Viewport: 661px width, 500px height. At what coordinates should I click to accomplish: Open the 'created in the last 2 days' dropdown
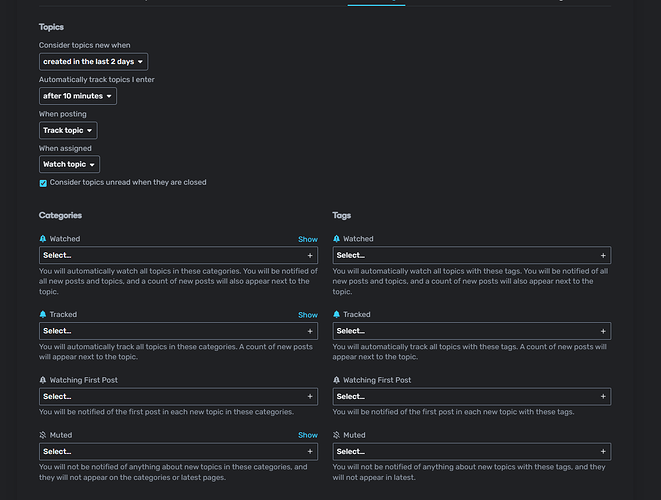(x=93, y=62)
